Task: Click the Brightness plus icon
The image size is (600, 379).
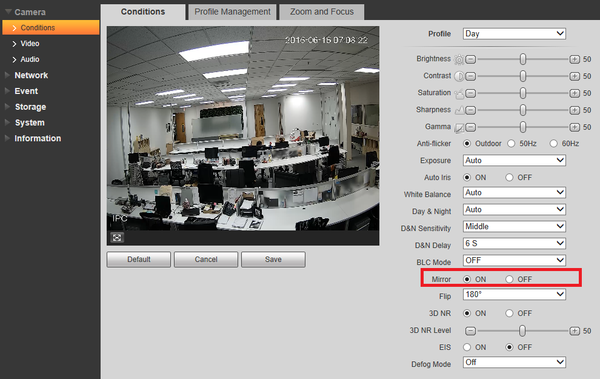Action: tap(574, 59)
